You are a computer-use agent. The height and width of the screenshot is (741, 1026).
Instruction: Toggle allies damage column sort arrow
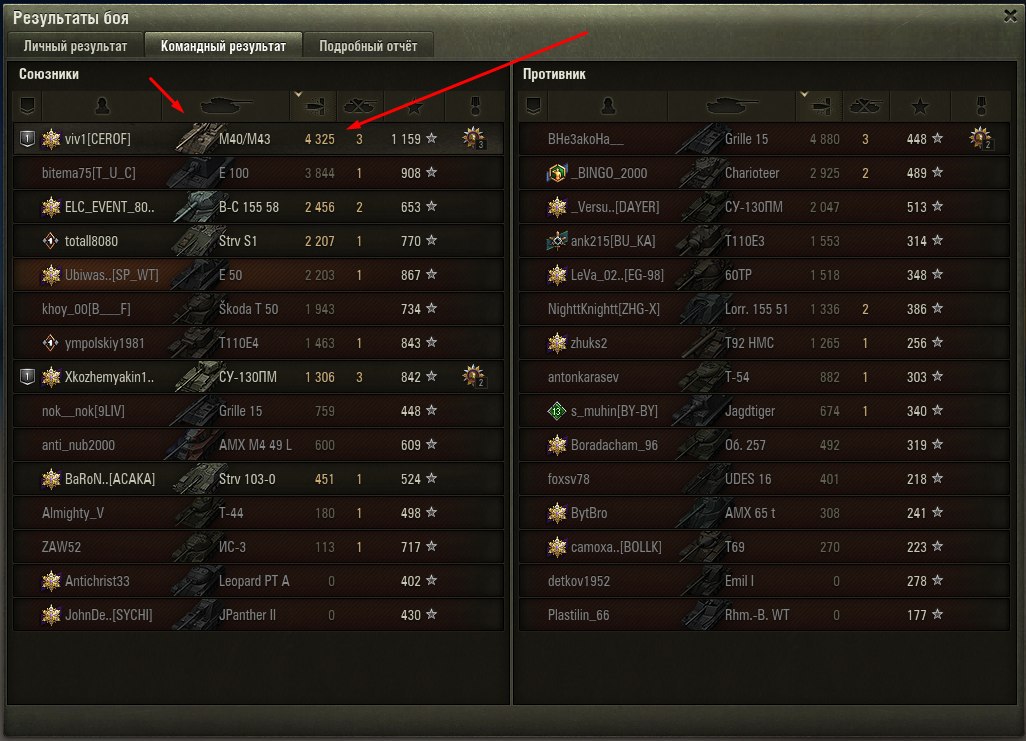pyautogui.click(x=298, y=95)
